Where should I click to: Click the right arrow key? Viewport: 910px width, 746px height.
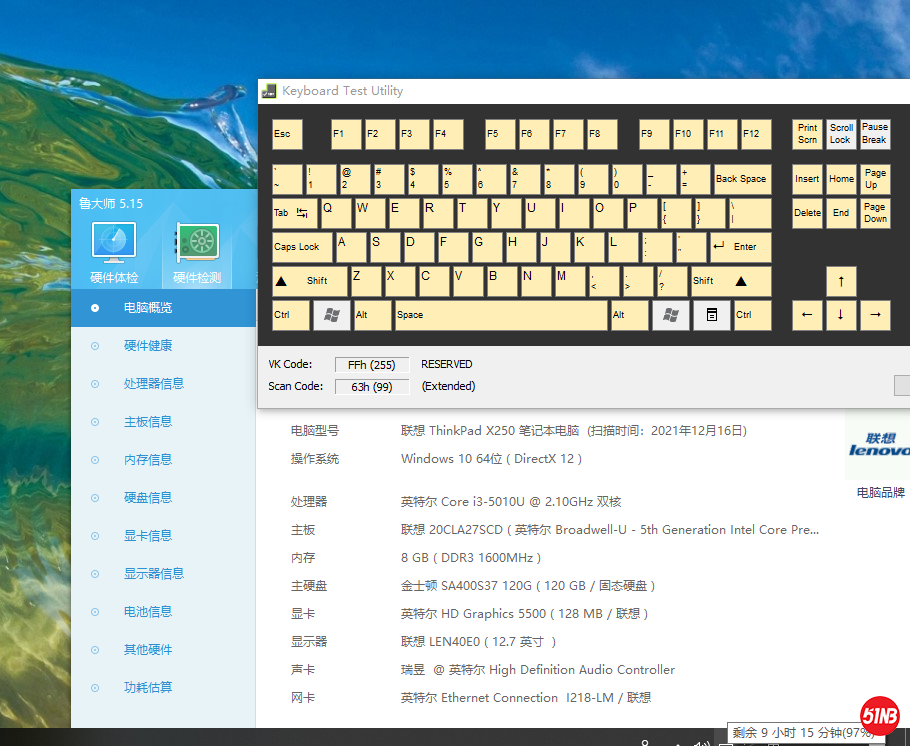coord(875,315)
